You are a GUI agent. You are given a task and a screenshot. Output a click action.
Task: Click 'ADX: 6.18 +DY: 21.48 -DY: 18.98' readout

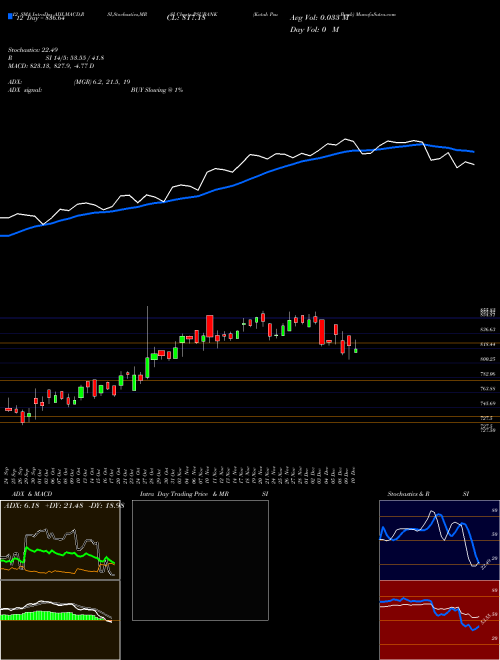pos(64,506)
